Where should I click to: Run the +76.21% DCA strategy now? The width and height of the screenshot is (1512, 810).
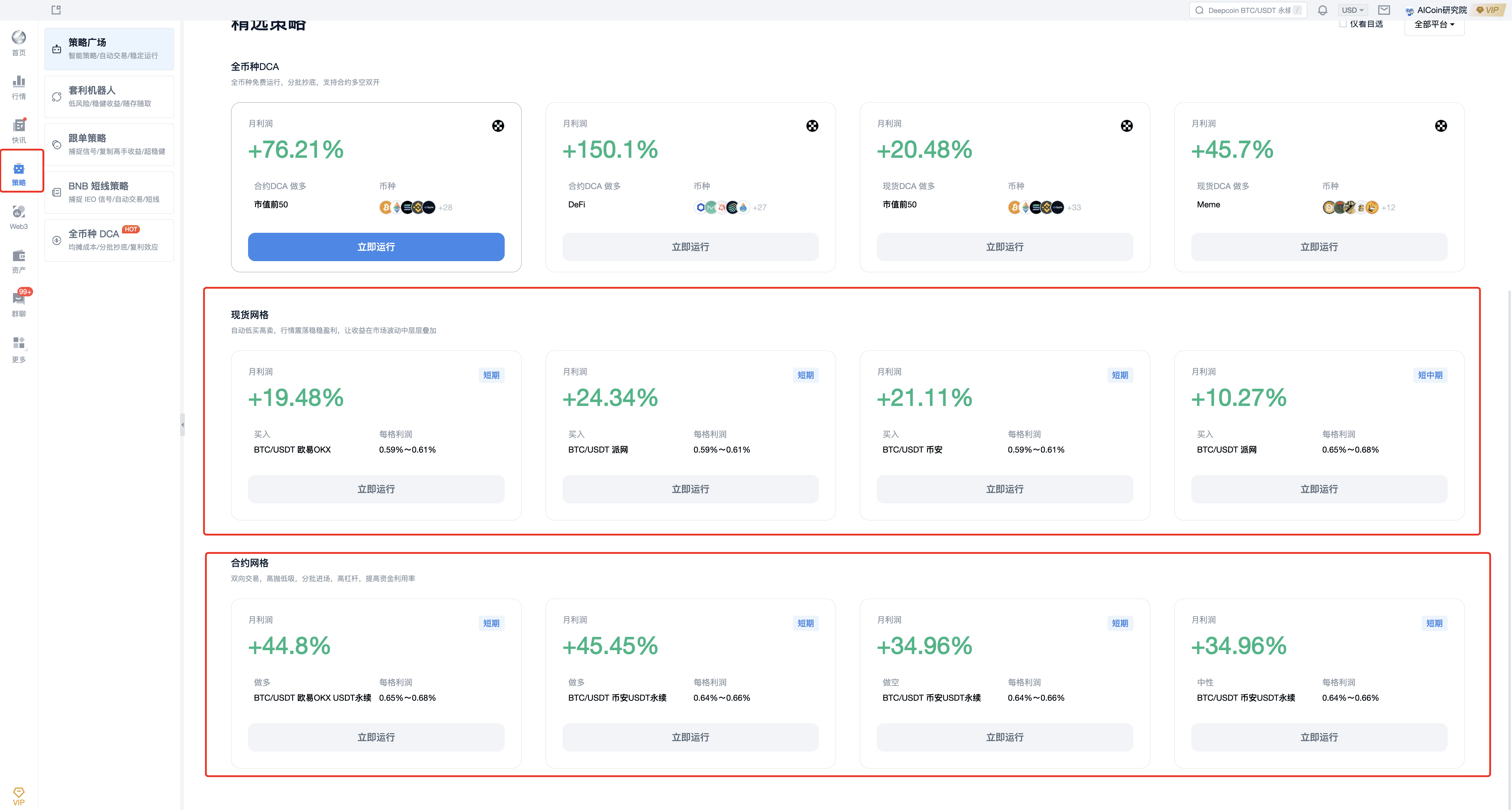point(376,247)
